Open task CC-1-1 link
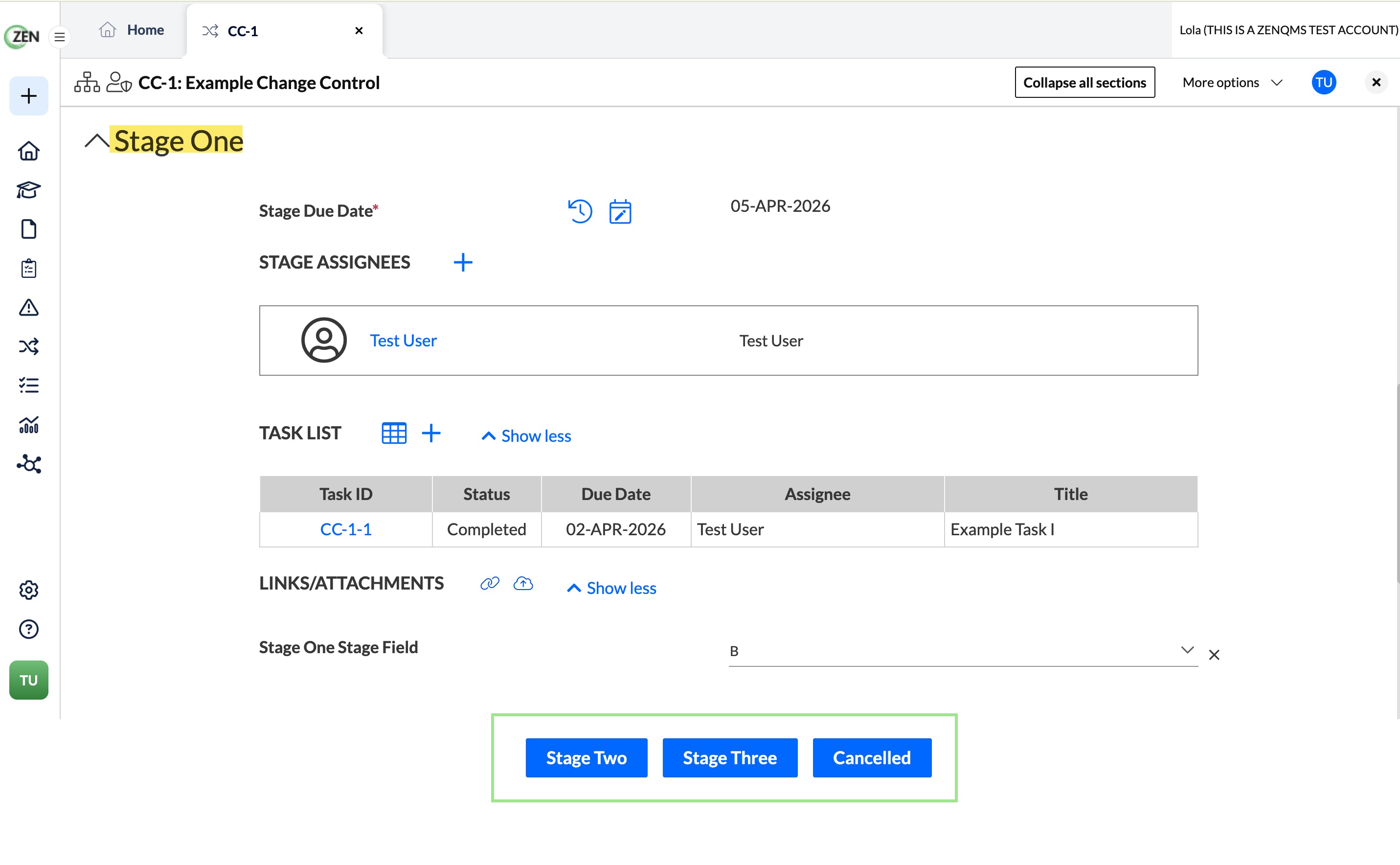The image size is (1400, 865). [346, 529]
